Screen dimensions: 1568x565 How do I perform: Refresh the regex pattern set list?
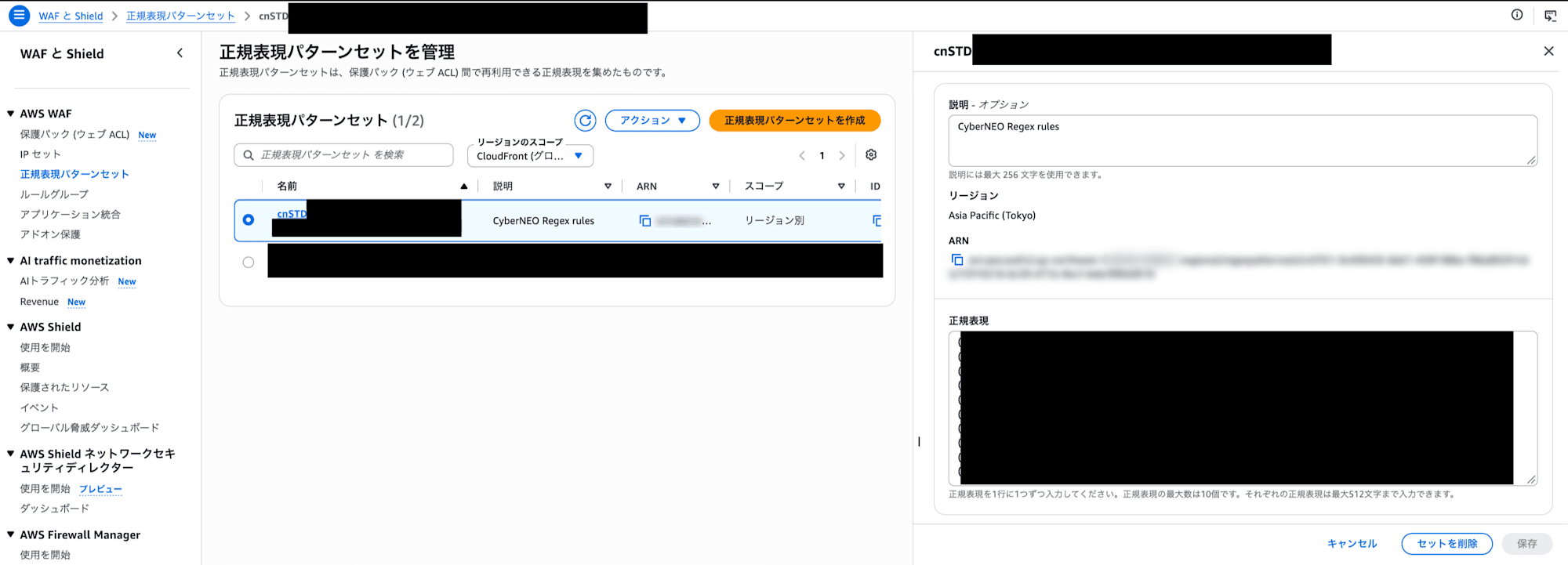pyautogui.click(x=585, y=121)
